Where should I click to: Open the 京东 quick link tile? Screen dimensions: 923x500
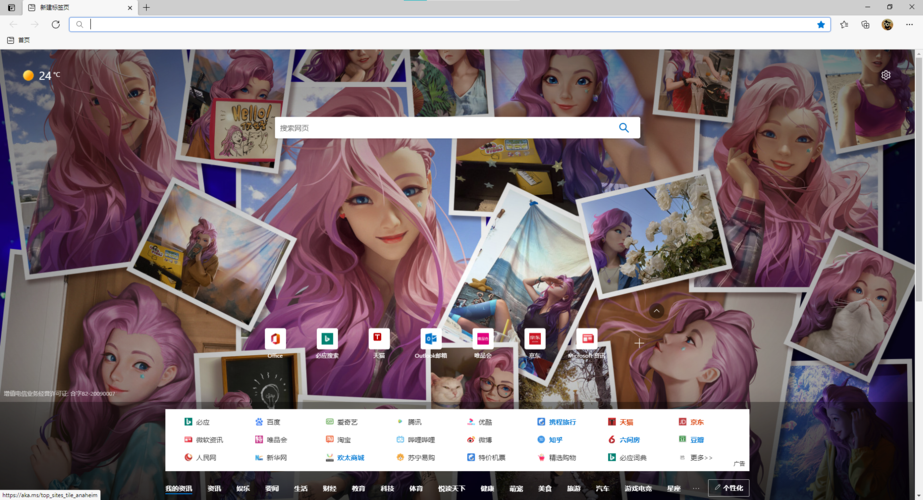535,339
